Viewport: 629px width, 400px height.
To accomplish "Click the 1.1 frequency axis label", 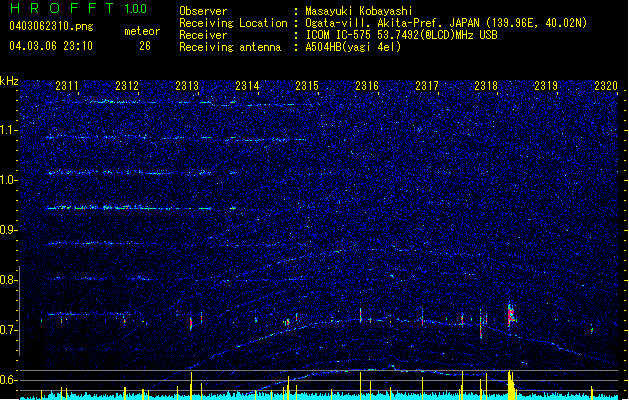I will coord(9,130).
